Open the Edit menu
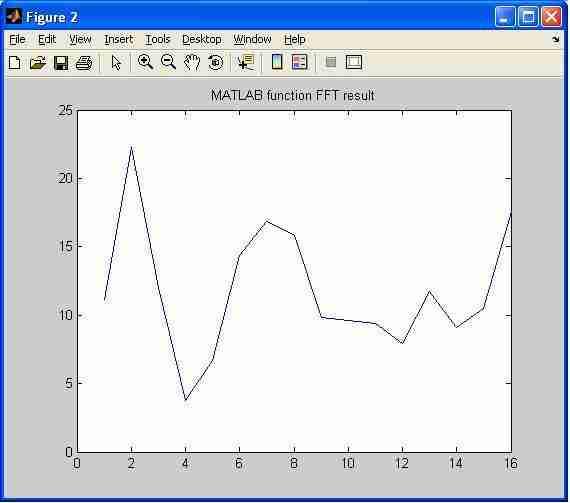570x503 pixels. click(47, 39)
